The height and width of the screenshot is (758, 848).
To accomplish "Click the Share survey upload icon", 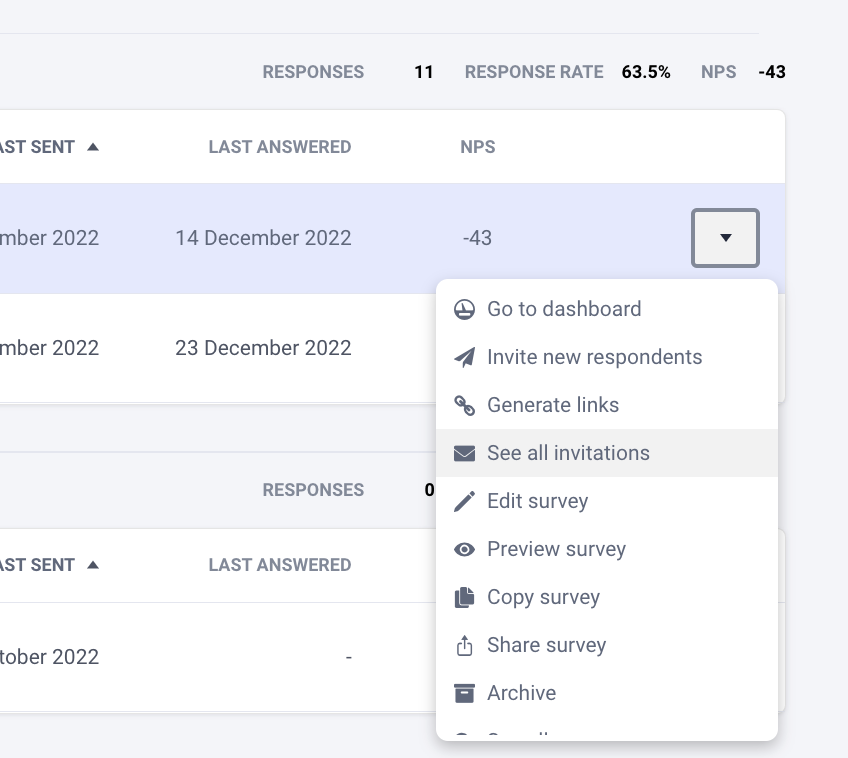I will pyautogui.click(x=464, y=646).
